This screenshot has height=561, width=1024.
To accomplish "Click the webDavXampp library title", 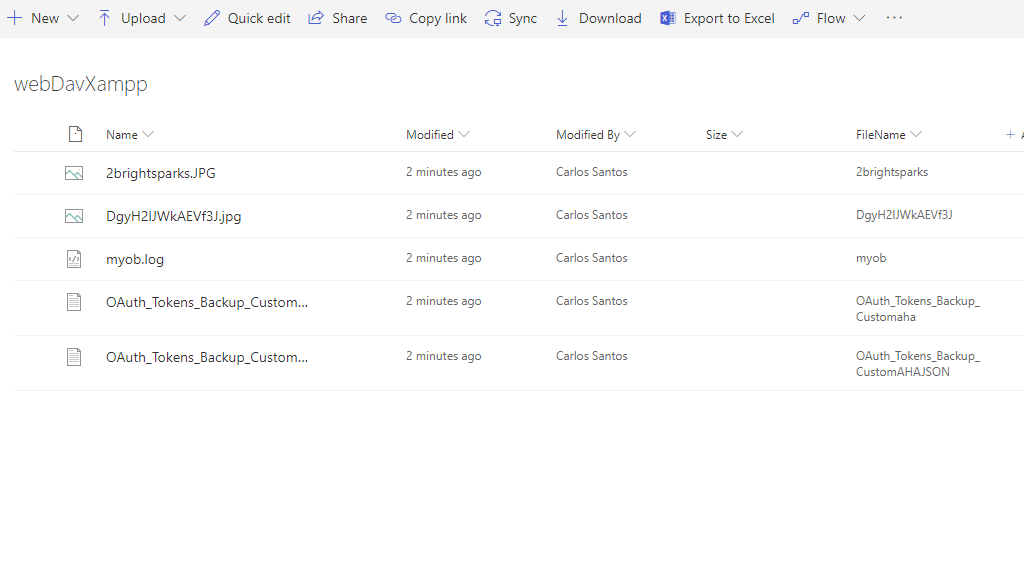I will tap(80, 84).
